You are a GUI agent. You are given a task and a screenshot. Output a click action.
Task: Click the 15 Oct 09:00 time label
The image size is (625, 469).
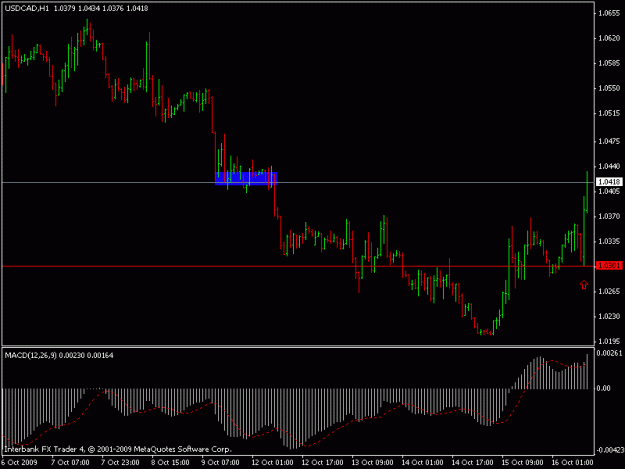(523, 463)
